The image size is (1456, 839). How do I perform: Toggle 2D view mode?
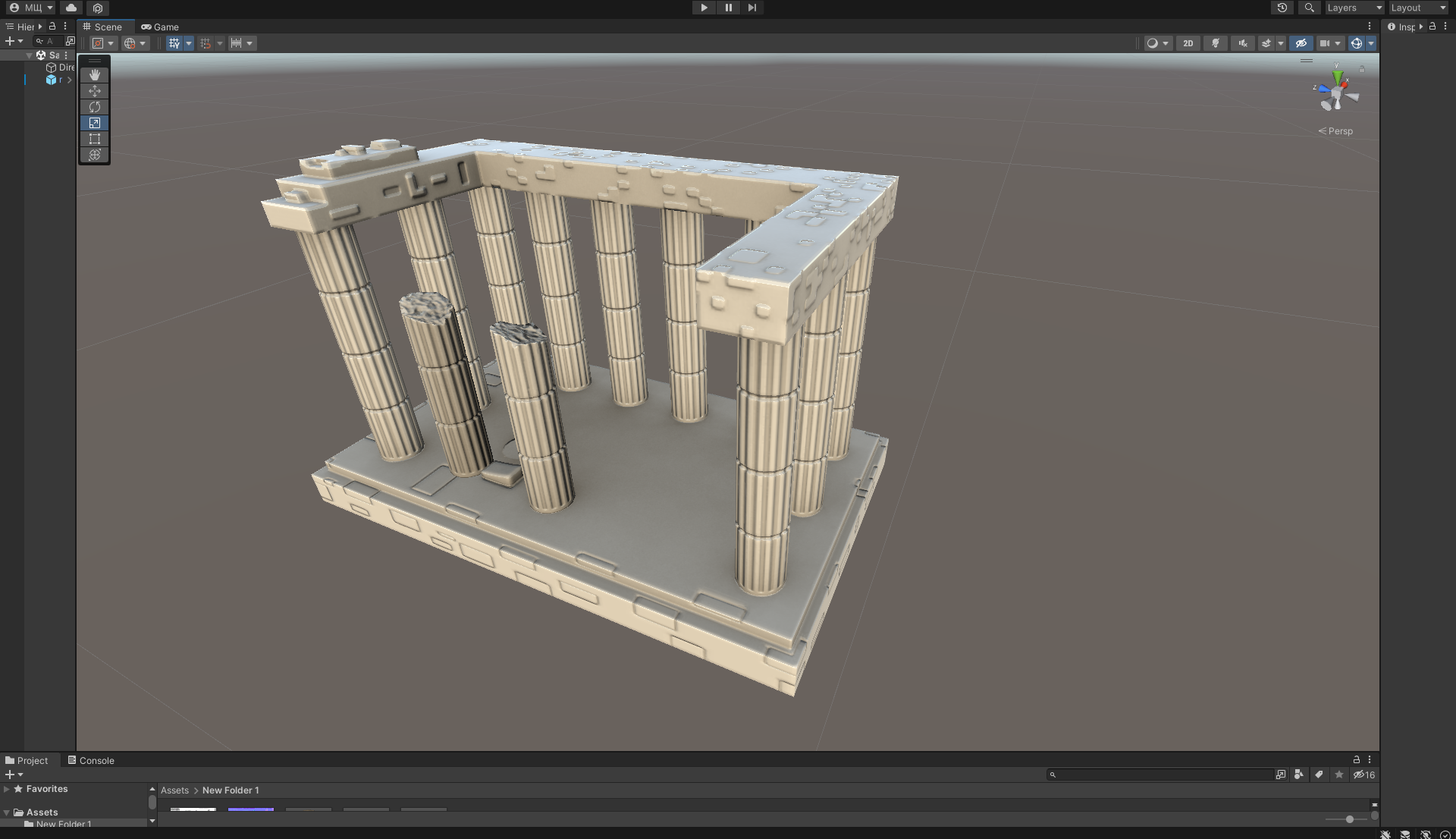click(1188, 43)
